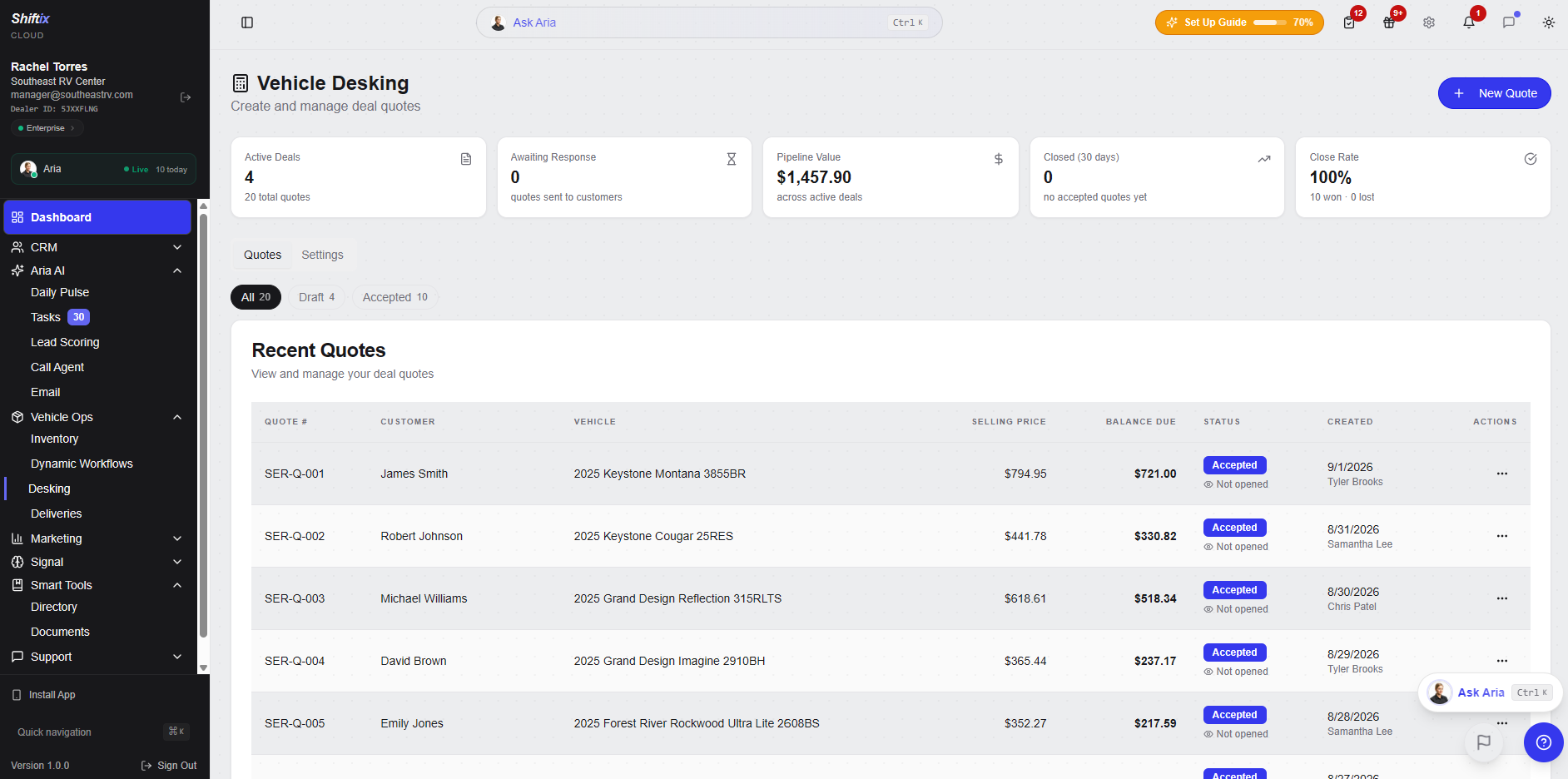Show All 20 quotes filter
The image size is (1568, 779).
256,297
